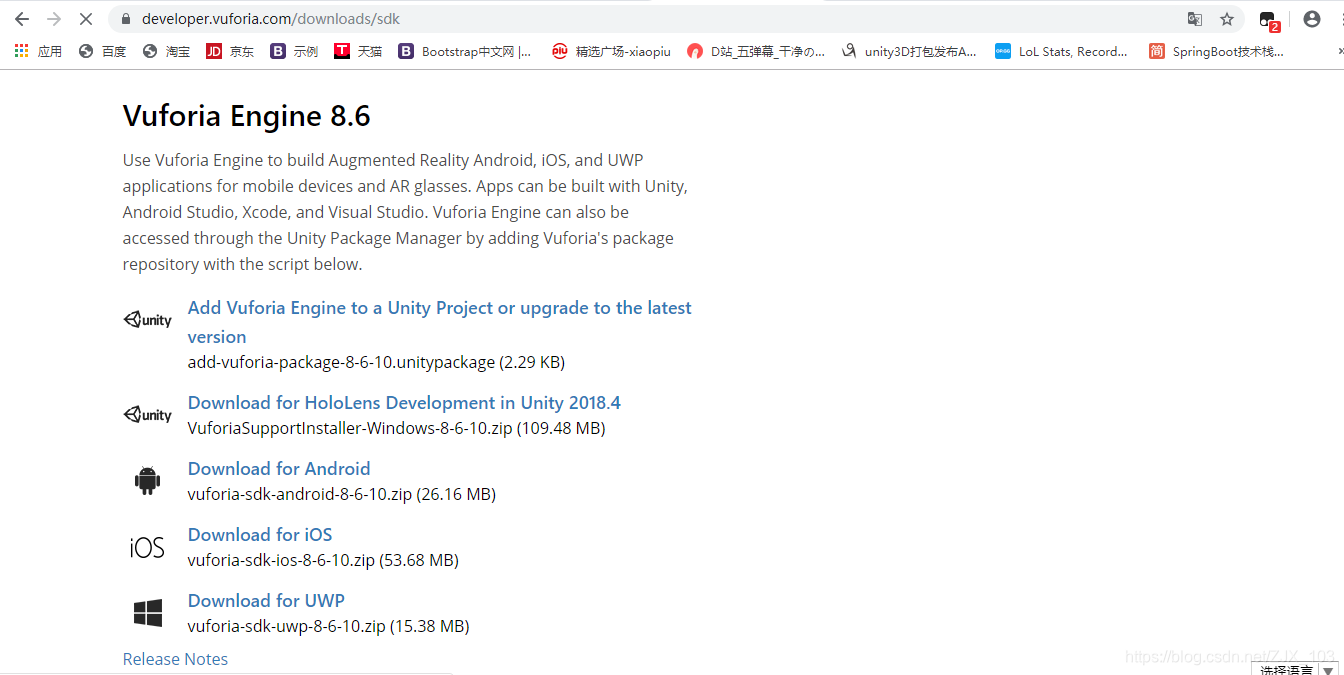This screenshot has width=1344, height=675.
Task: Click the Download for Android link
Action: (x=279, y=469)
